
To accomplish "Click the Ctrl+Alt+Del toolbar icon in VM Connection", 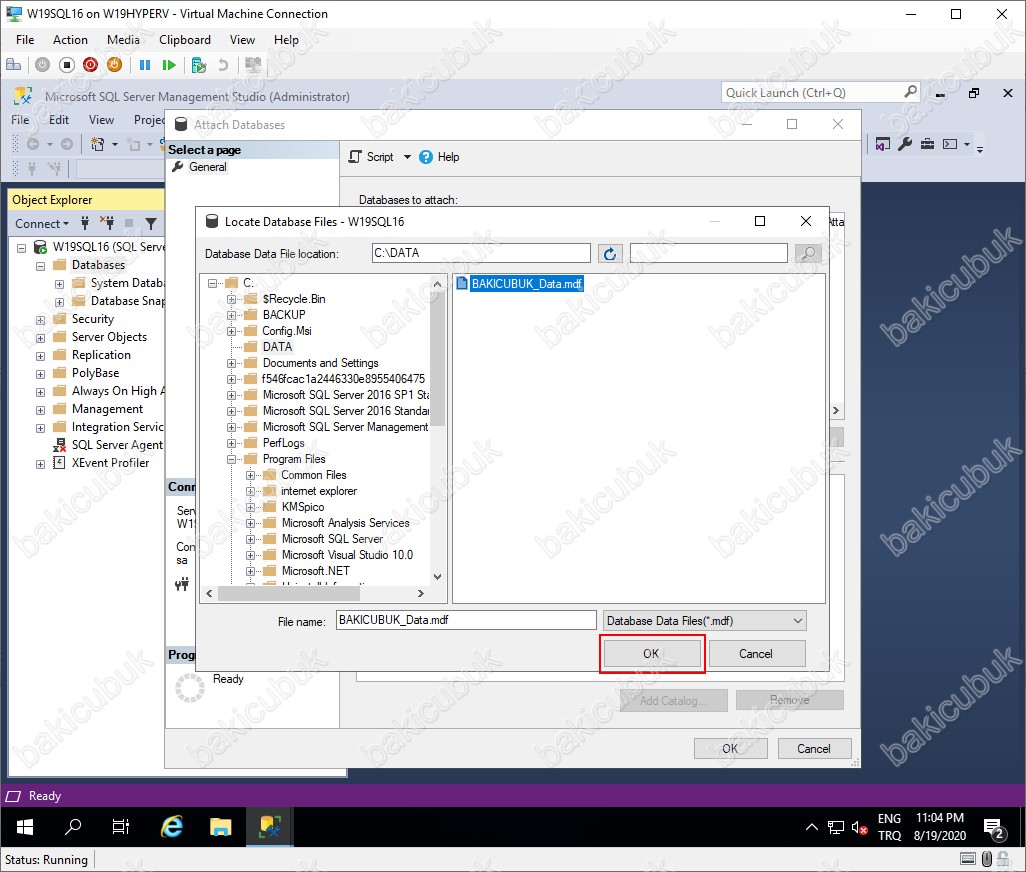I will [x=13, y=65].
